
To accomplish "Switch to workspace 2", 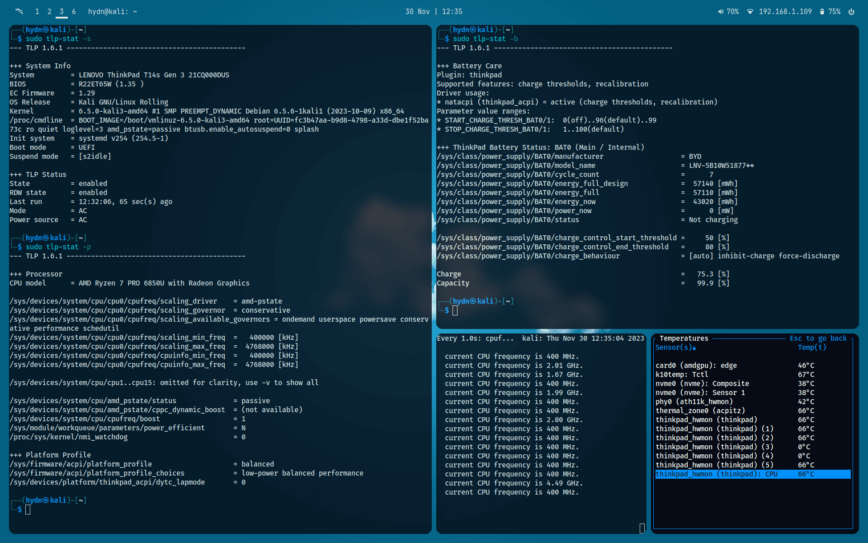I will coord(49,12).
